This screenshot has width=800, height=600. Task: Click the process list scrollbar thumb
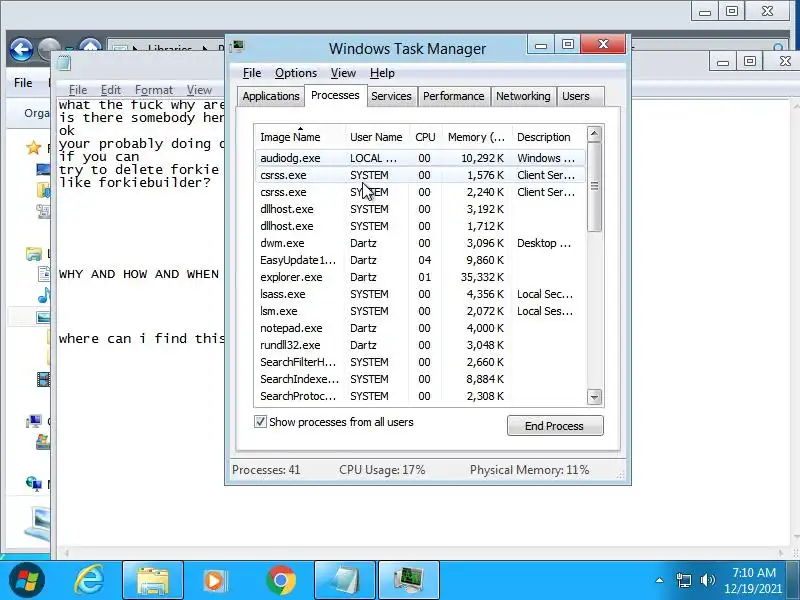pos(594,187)
